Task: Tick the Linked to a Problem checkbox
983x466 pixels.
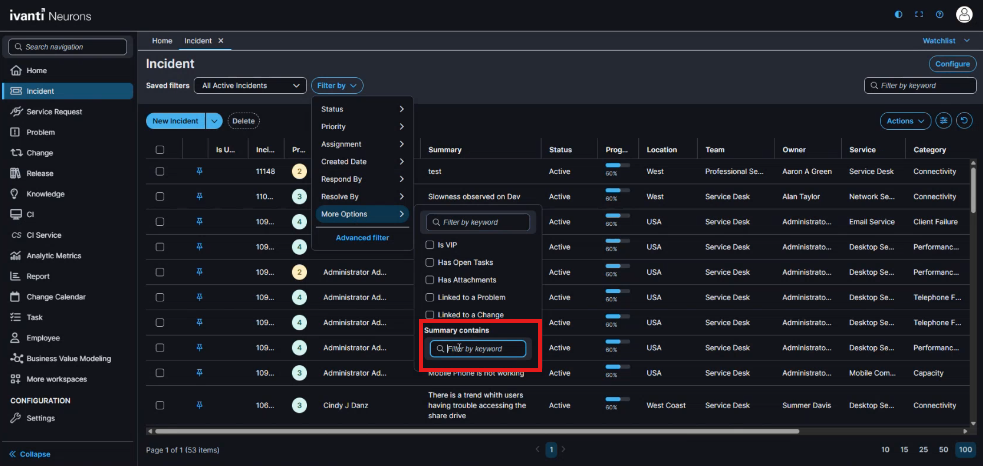Action: (x=430, y=297)
